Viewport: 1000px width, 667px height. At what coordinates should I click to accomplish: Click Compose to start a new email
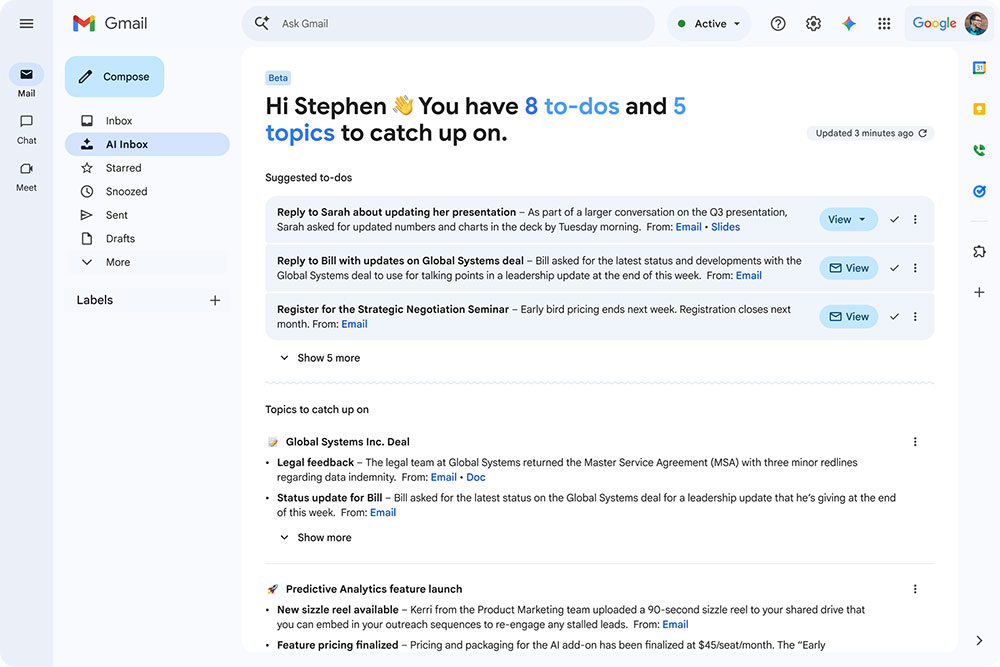point(114,76)
